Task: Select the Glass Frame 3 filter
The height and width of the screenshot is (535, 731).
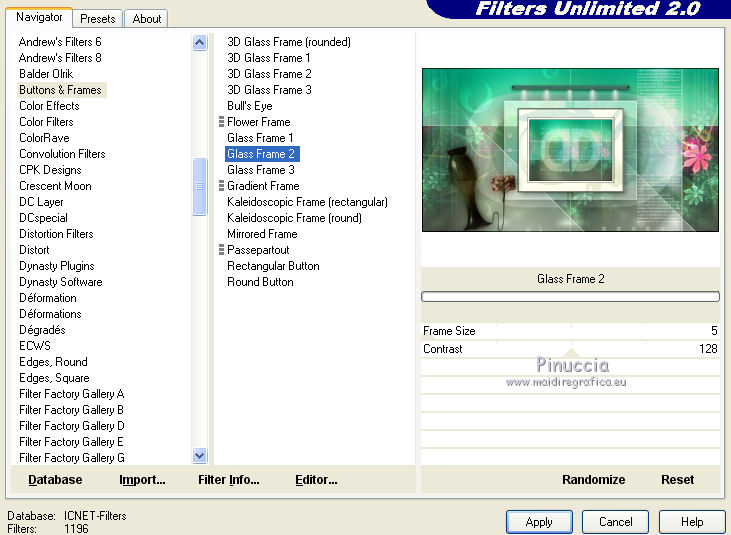Action: (x=261, y=170)
